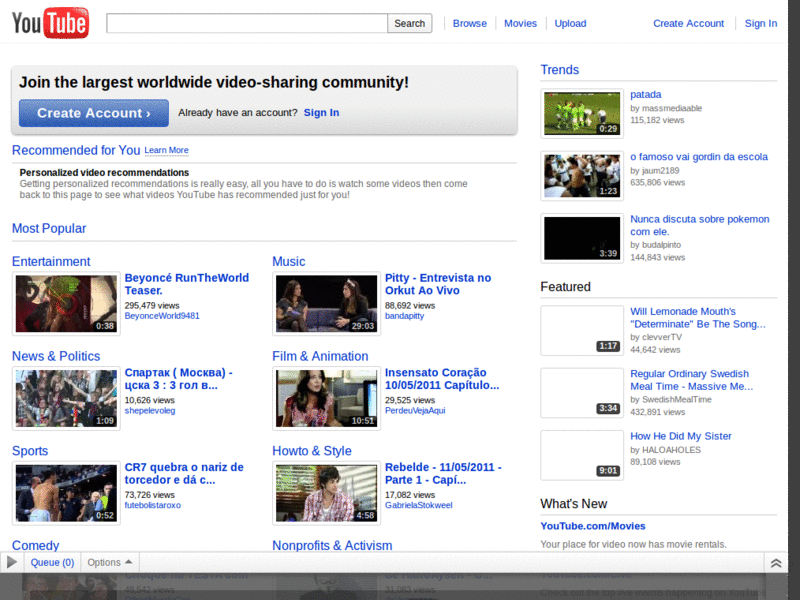Open the Upload menu item
The height and width of the screenshot is (600, 800).
tap(570, 23)
